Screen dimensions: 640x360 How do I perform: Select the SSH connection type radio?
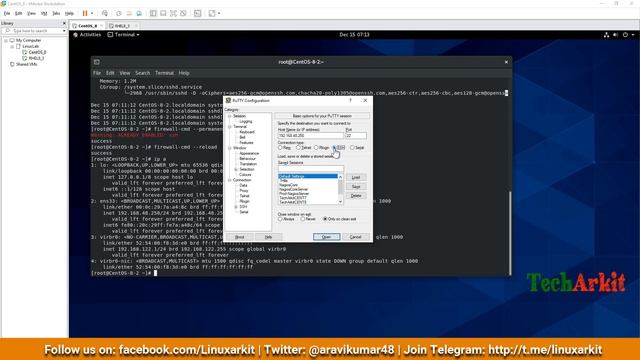click(x=334, y=148)
